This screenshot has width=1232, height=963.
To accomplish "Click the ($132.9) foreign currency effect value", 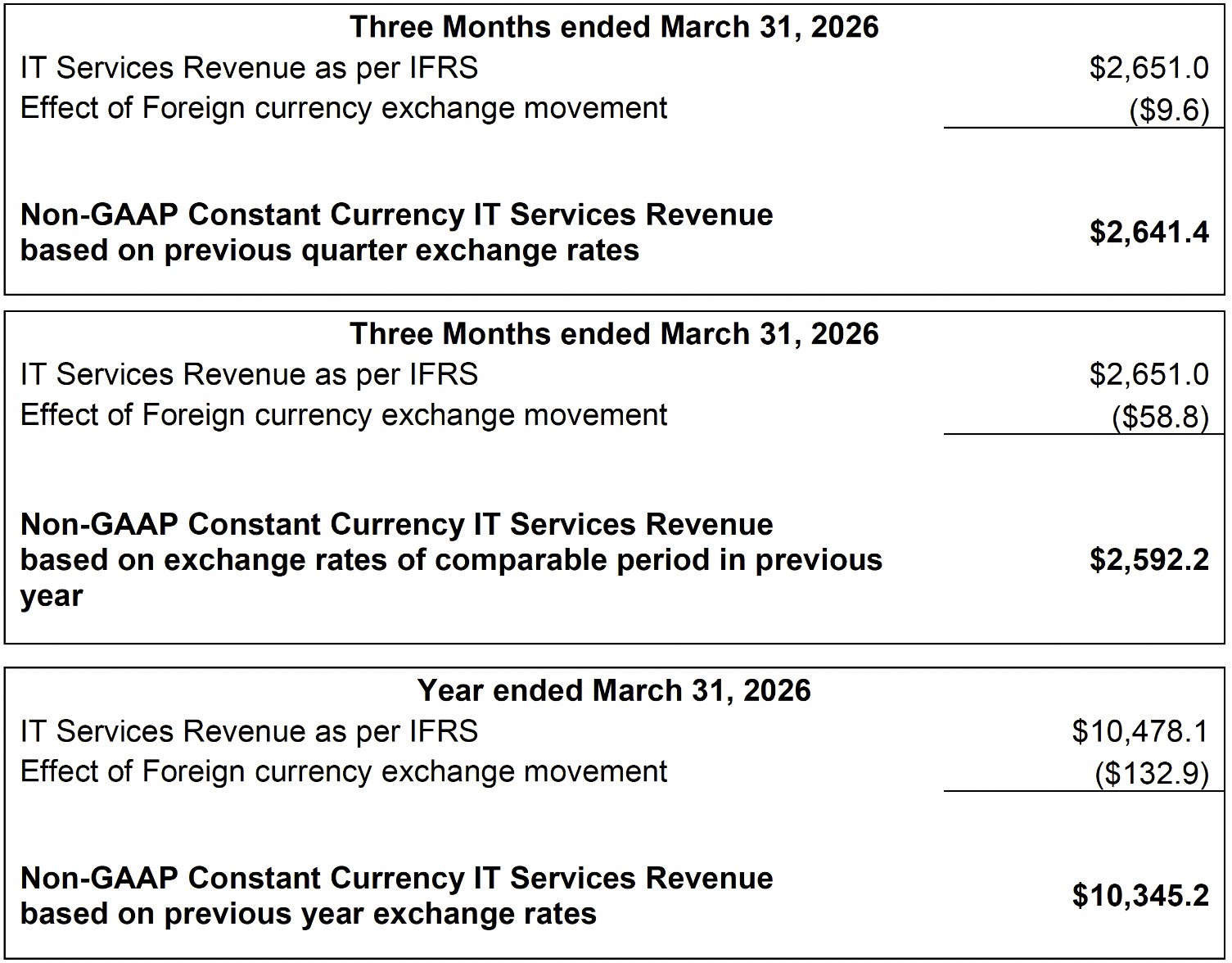I will click(x=1151, y=774).
